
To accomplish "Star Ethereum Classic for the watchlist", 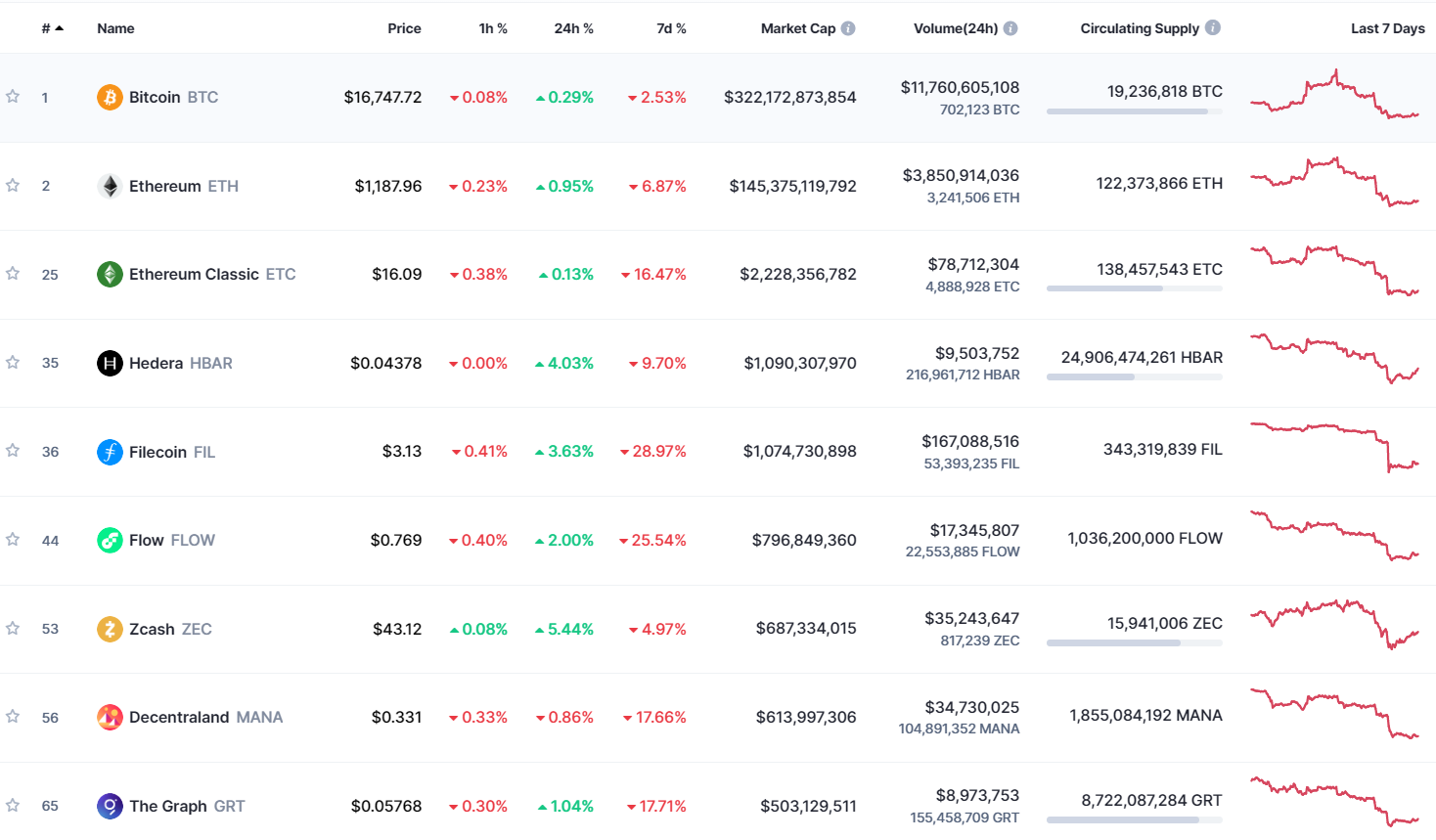I will tap(13, 273).
